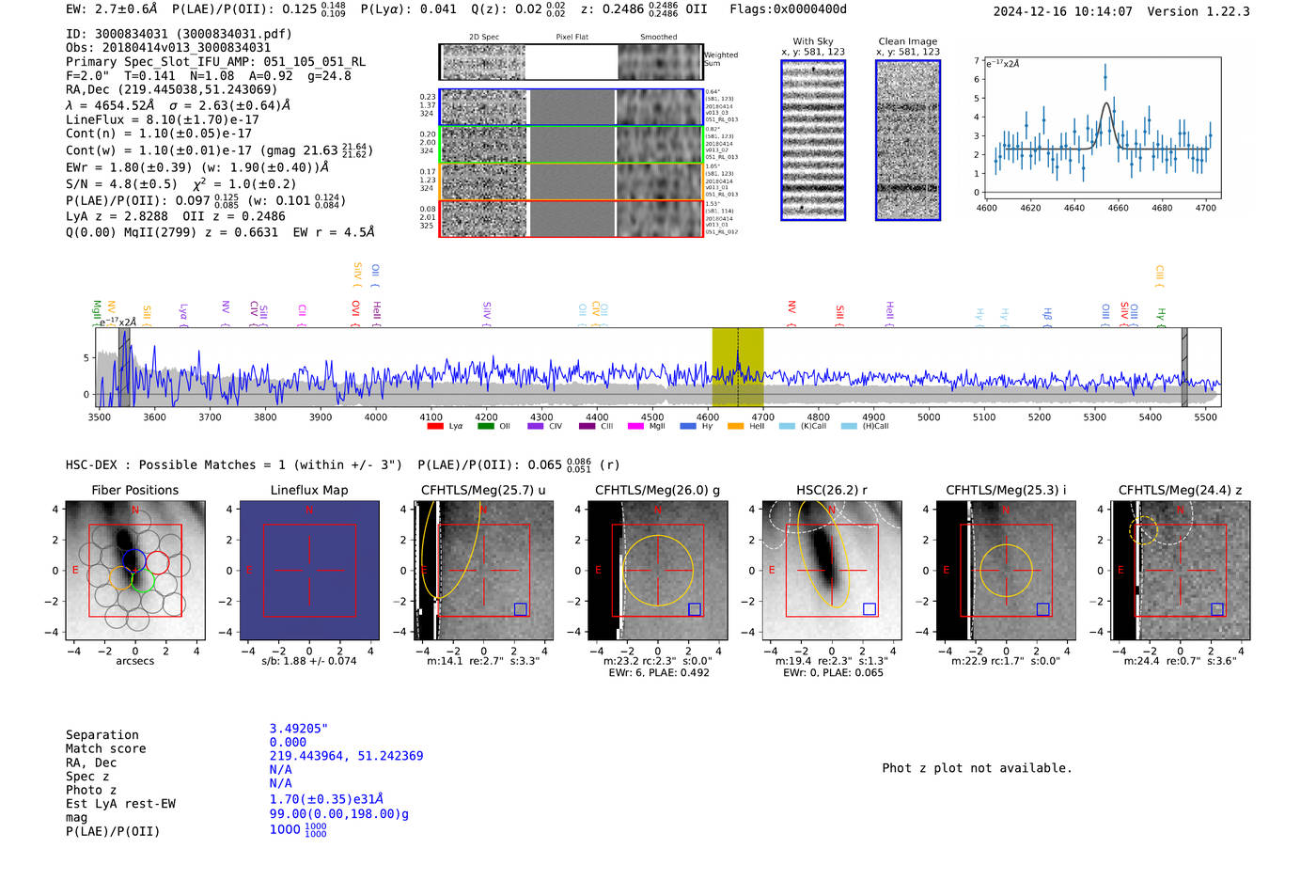Open the CFHTLS/Meg(26.0) g image cutout
The image size is (1316, 896).
coord(657,571)
